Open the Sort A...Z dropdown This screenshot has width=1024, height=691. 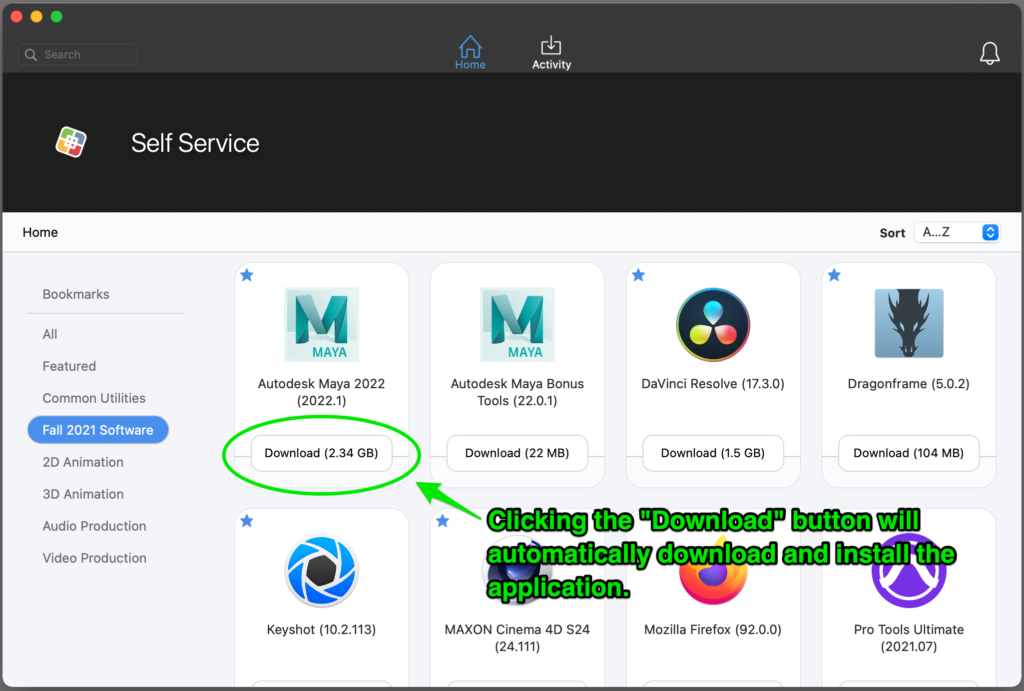[x=957, y=233]
